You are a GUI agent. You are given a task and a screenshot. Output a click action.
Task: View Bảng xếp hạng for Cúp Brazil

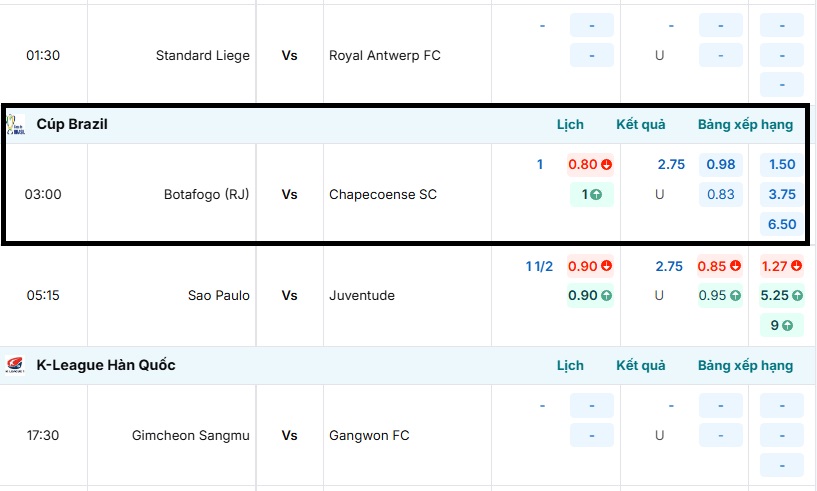coord(745,125)
